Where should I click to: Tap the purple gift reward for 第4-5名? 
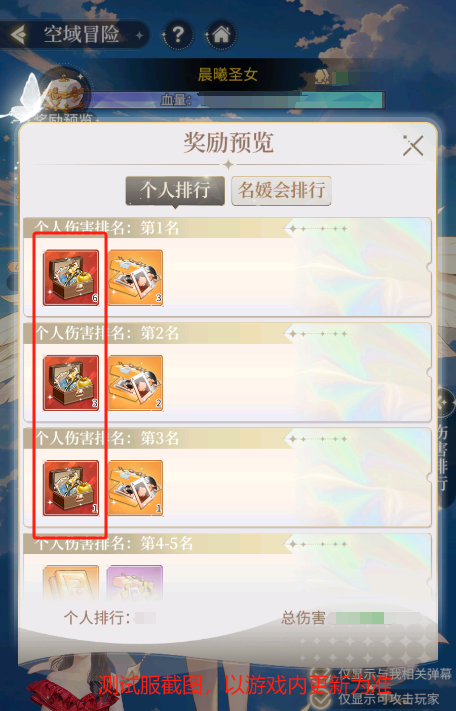(135, 583)
